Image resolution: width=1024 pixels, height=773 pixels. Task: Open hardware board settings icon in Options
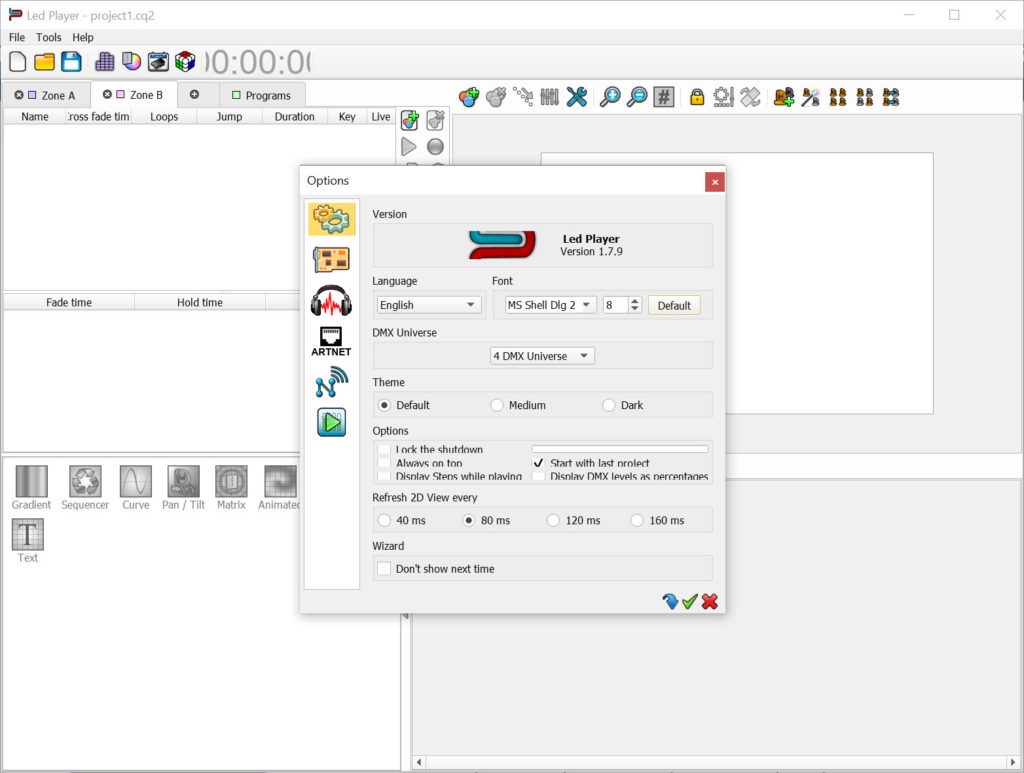332,259
